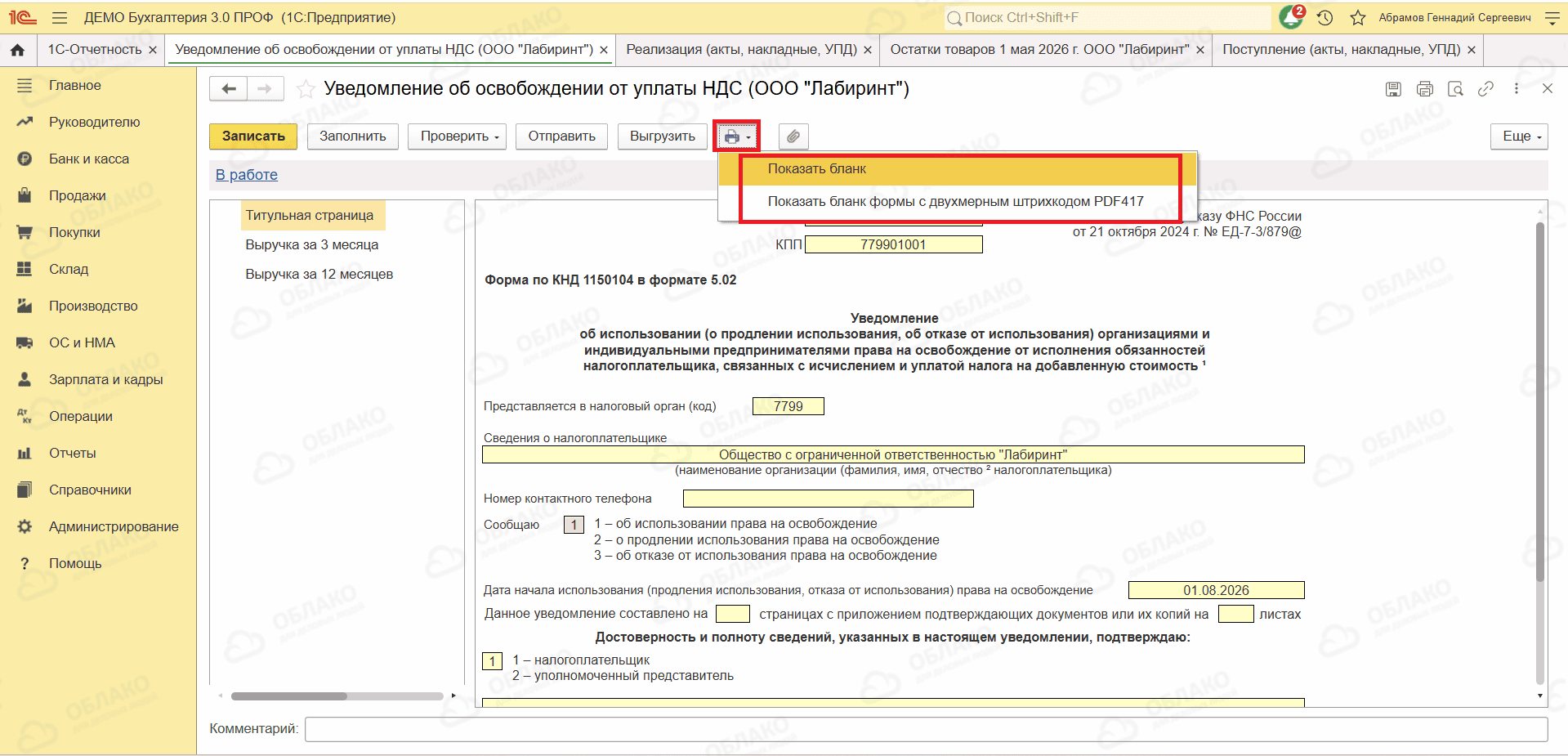Open the Отчеты section
The height and width of the screenshot is (756, 1568).
pos(73,453)
